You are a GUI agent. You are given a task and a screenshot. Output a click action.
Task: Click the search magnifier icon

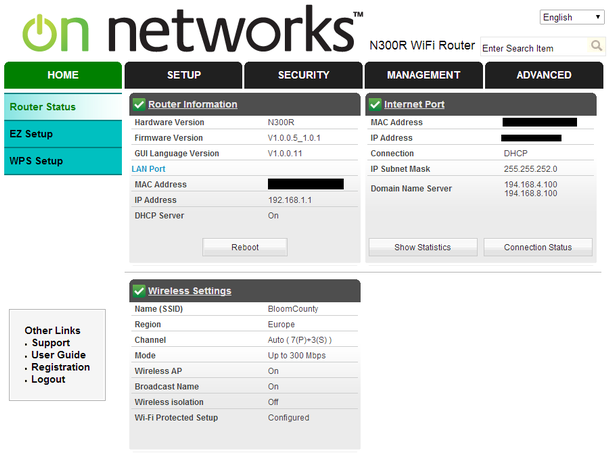(596, 46)
